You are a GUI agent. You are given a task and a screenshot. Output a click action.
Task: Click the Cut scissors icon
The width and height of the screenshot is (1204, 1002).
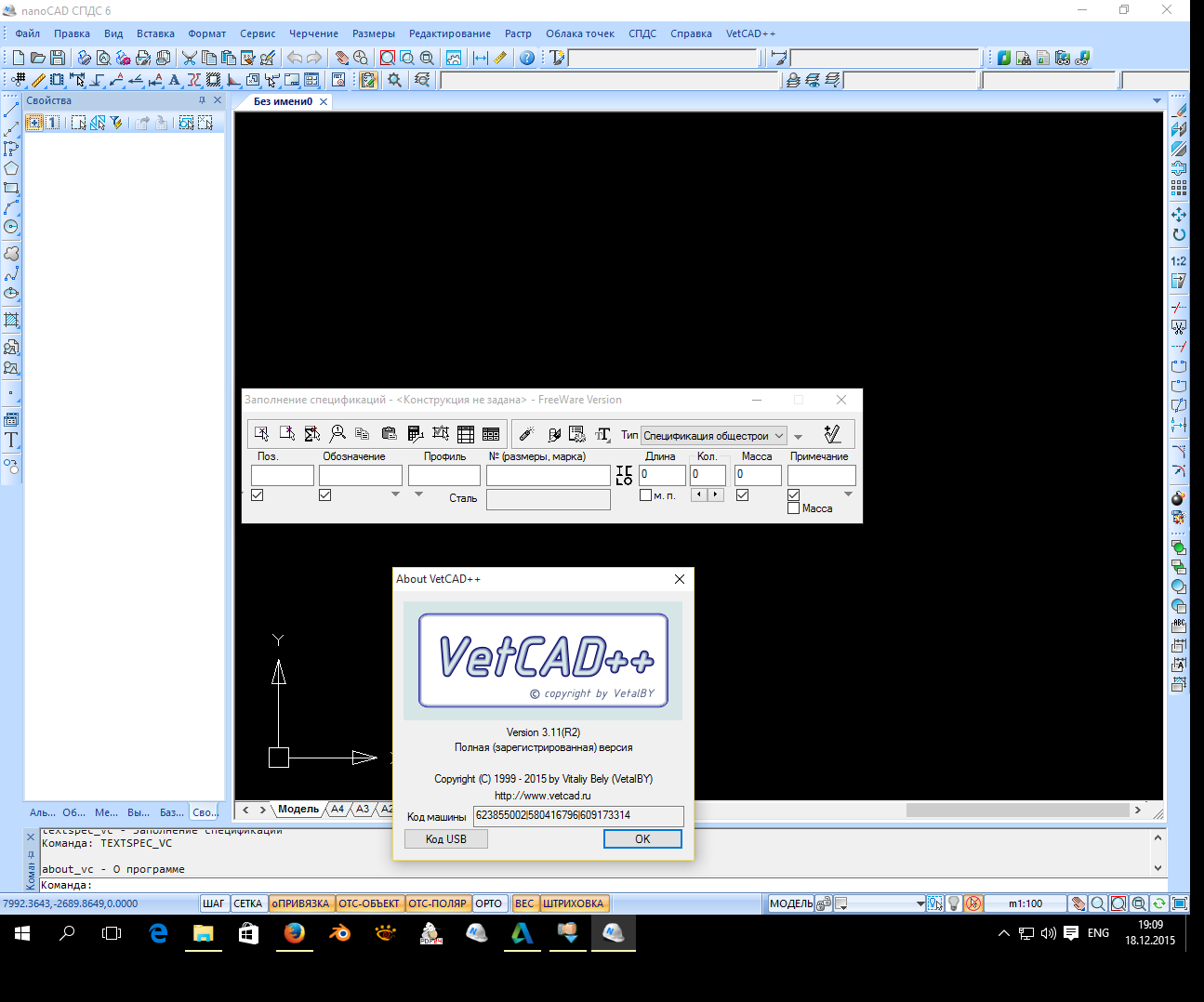190,58
